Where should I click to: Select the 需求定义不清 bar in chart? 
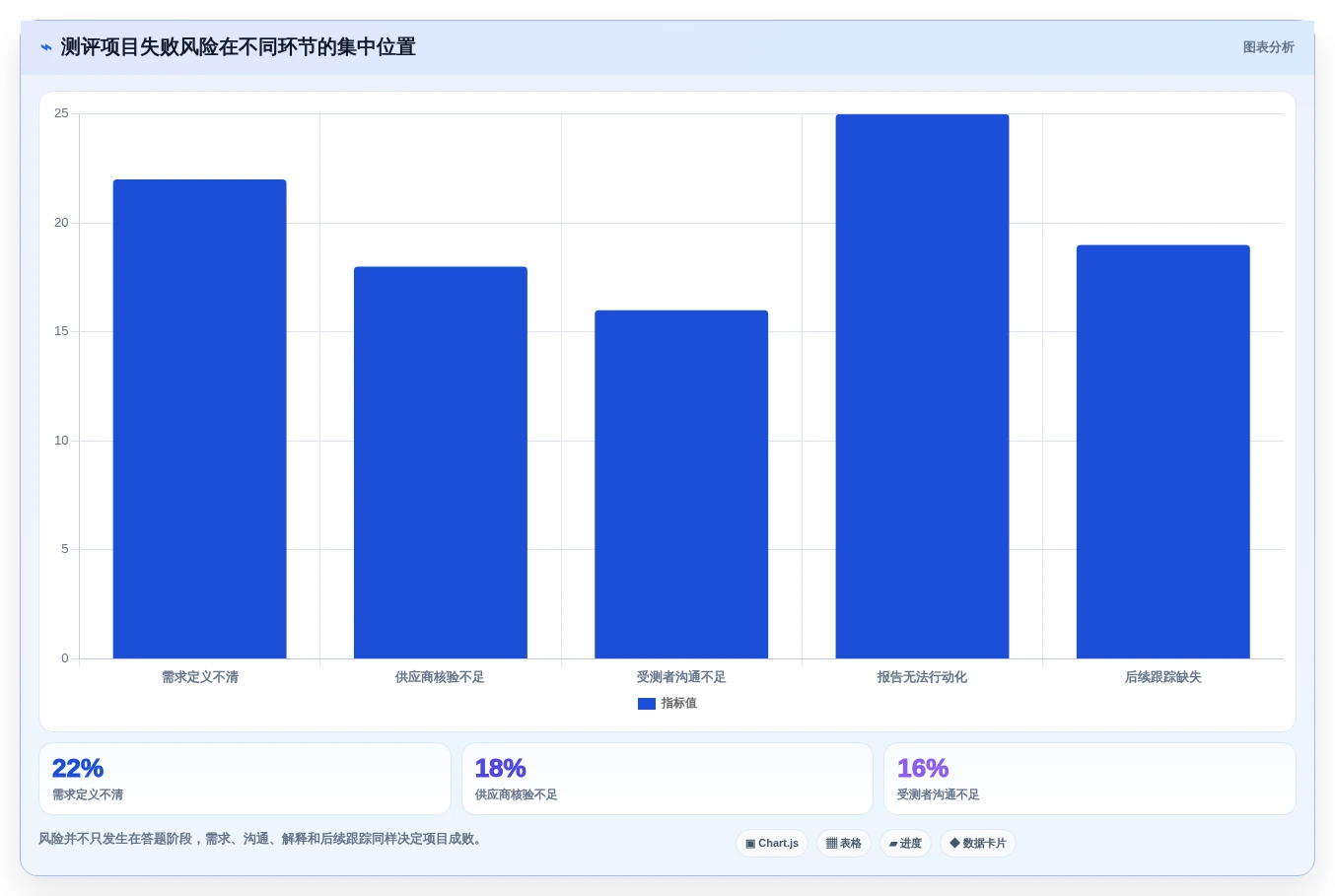[x=200, y=419]
